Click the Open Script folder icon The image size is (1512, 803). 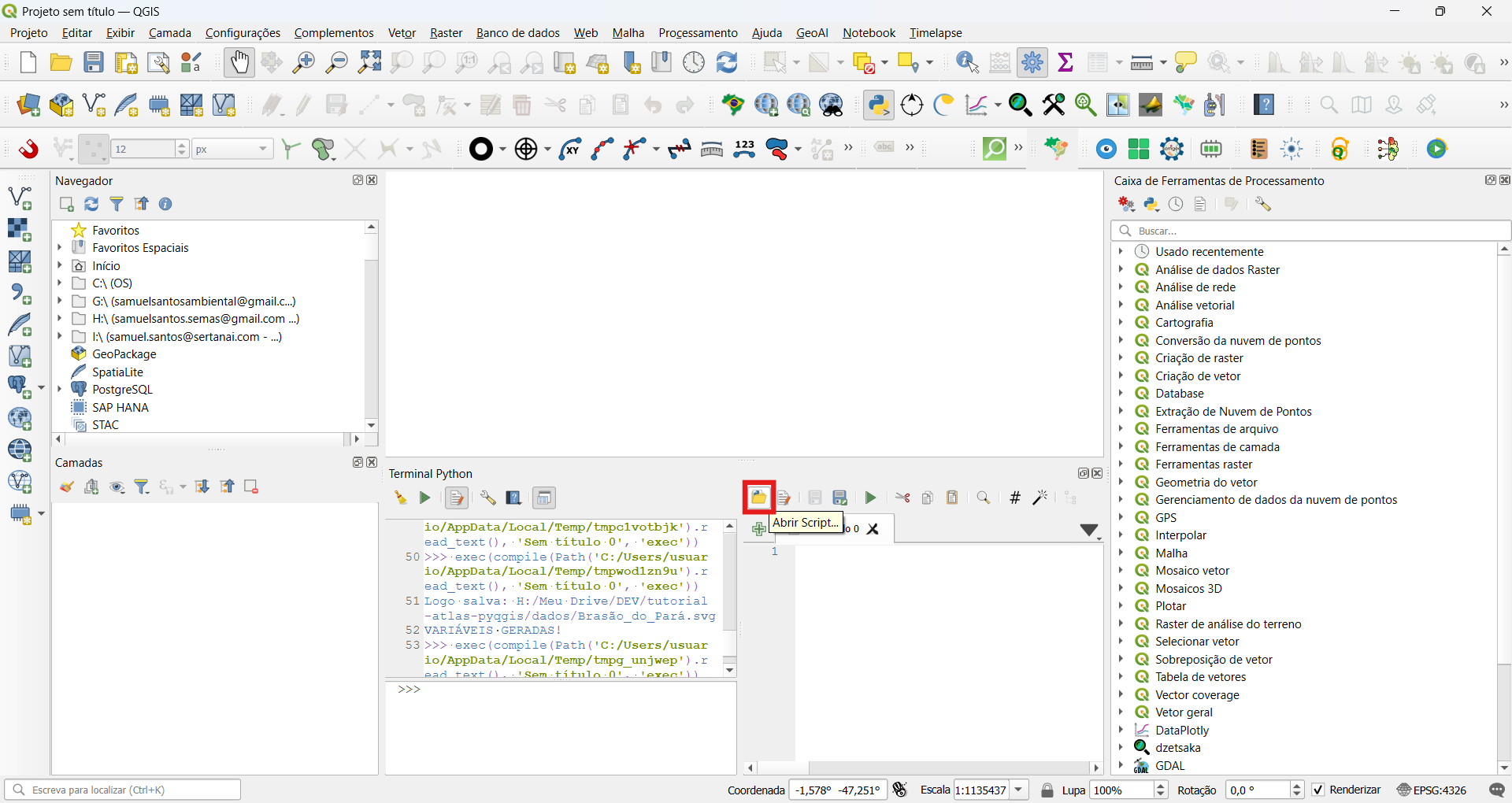758,498
